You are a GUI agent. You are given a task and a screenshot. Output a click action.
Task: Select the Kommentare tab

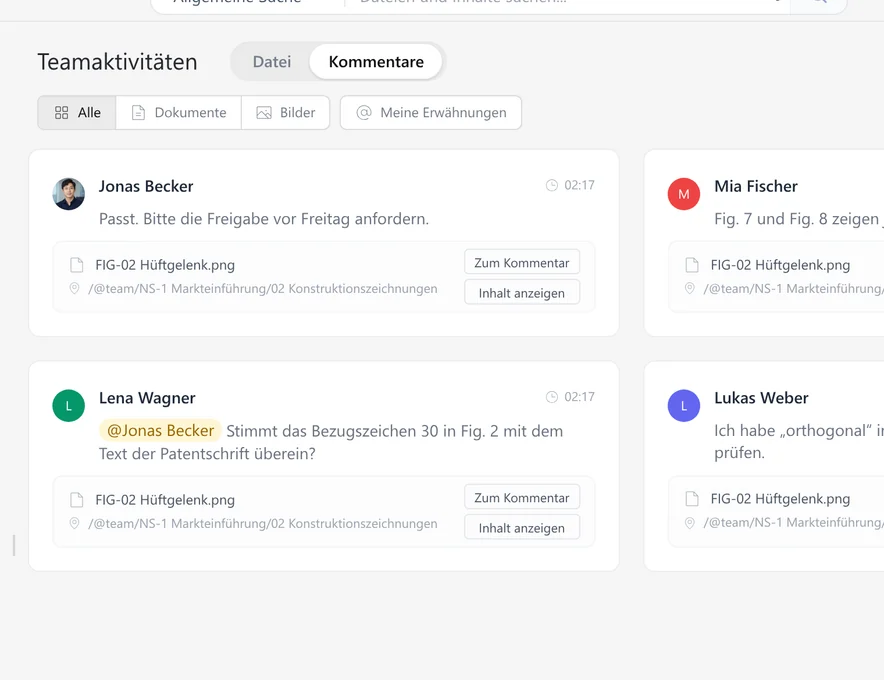coord(376,61)
